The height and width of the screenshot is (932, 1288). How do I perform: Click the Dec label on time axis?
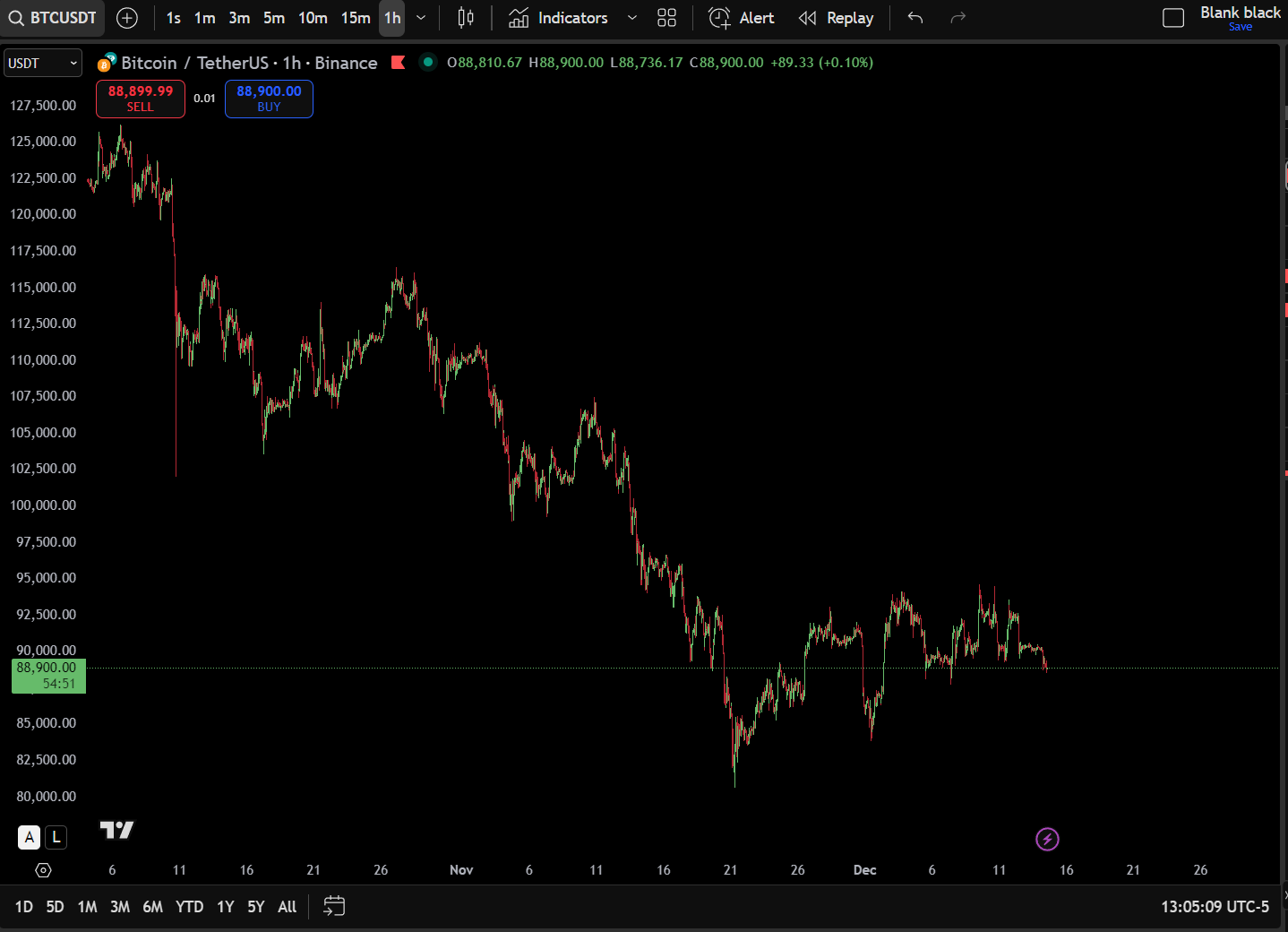pyautogui.click(x=865, y=870)
